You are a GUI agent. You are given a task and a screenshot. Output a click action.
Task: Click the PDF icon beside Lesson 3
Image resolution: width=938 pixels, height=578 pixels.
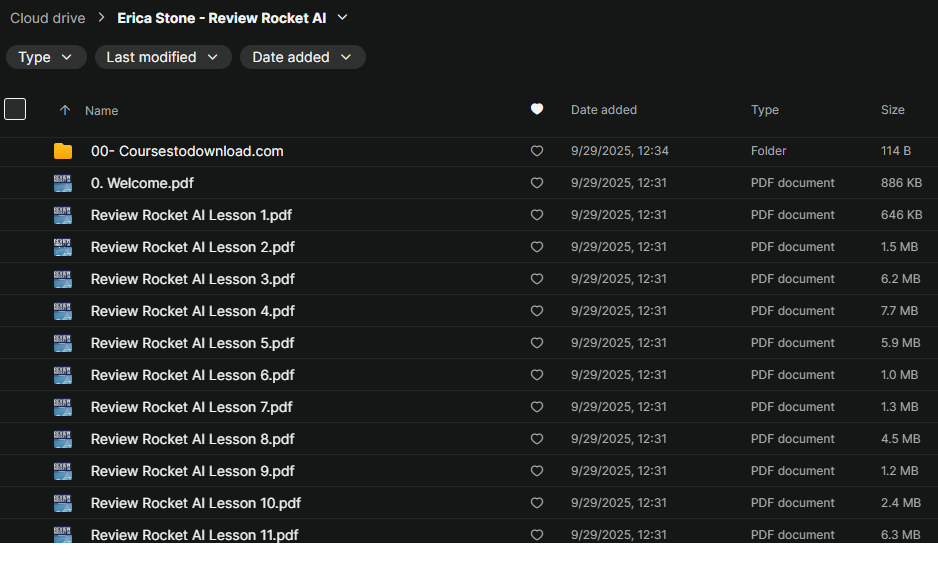[x=63, y=279]
